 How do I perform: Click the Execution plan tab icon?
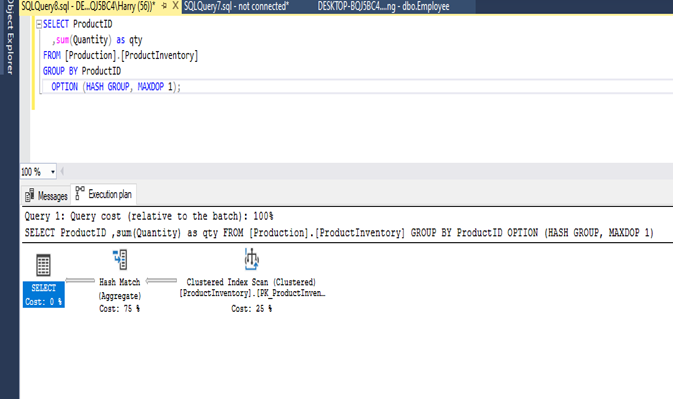coord(80,193)
